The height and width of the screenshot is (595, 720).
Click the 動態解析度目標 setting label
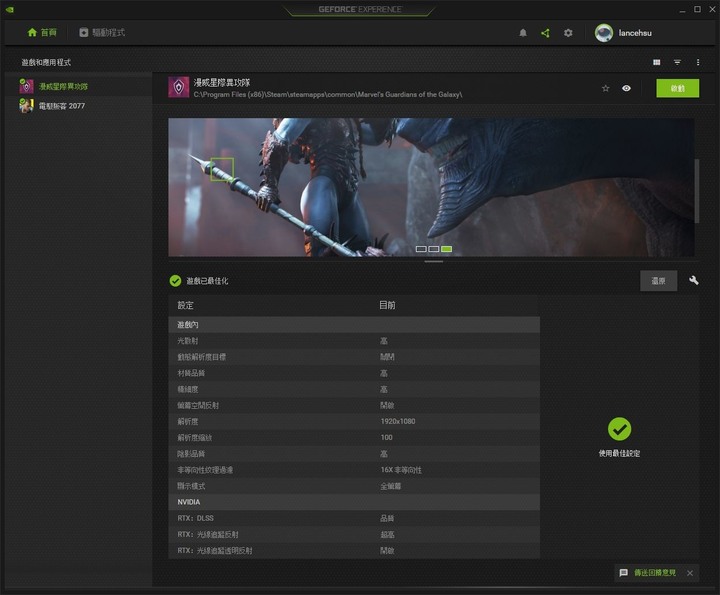tap(202, 357)
